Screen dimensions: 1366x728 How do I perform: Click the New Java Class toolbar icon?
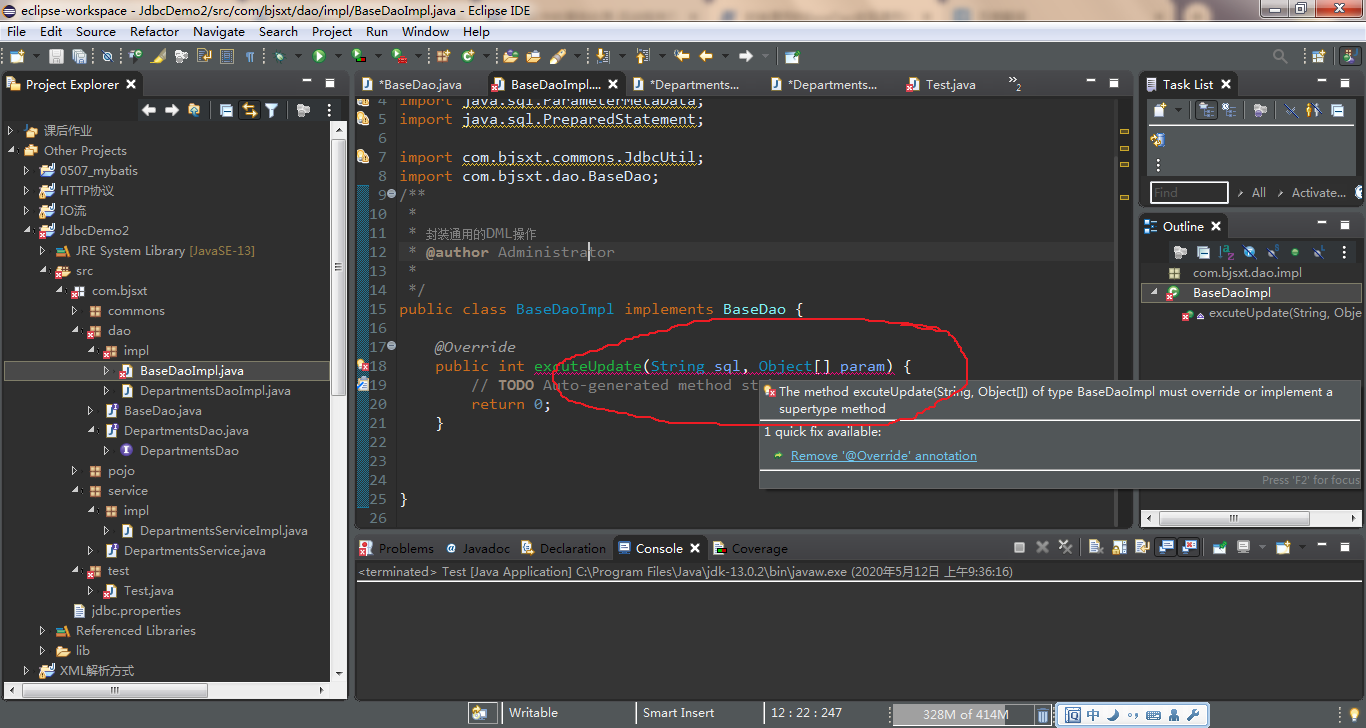click(467, 56)
